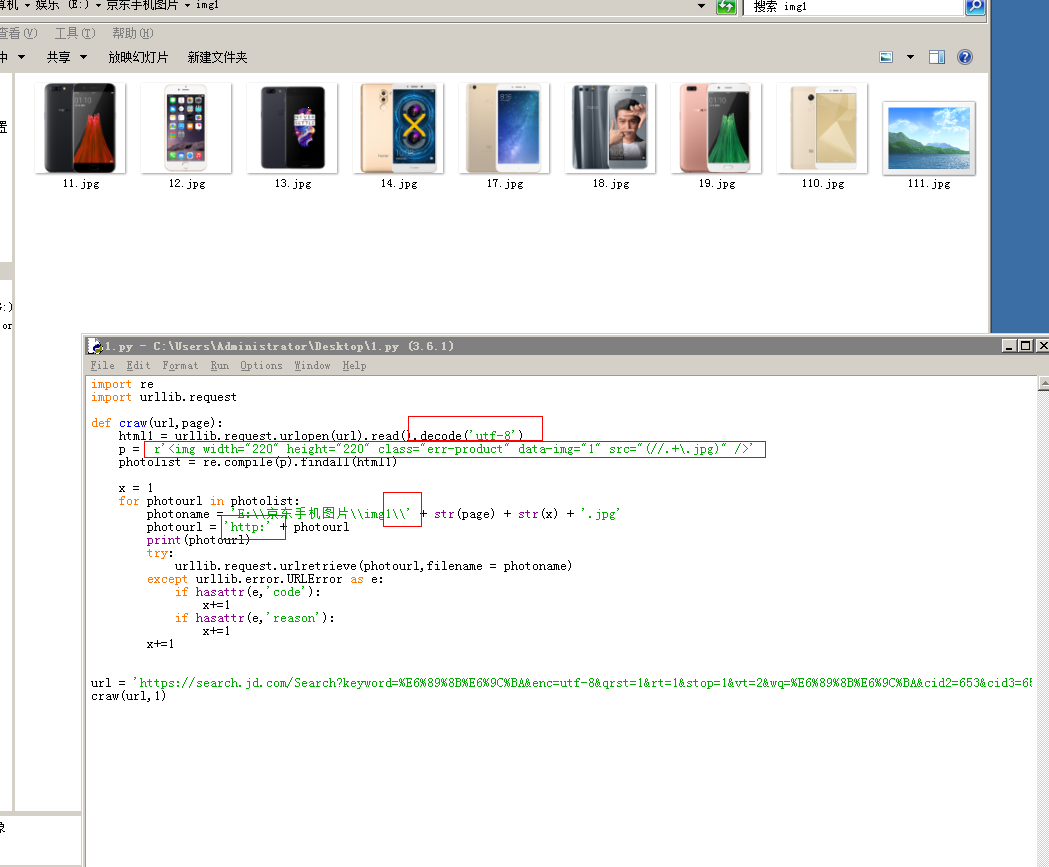Open the Options menu in IDLE
1049x867 pixels.
pos(261,365)
